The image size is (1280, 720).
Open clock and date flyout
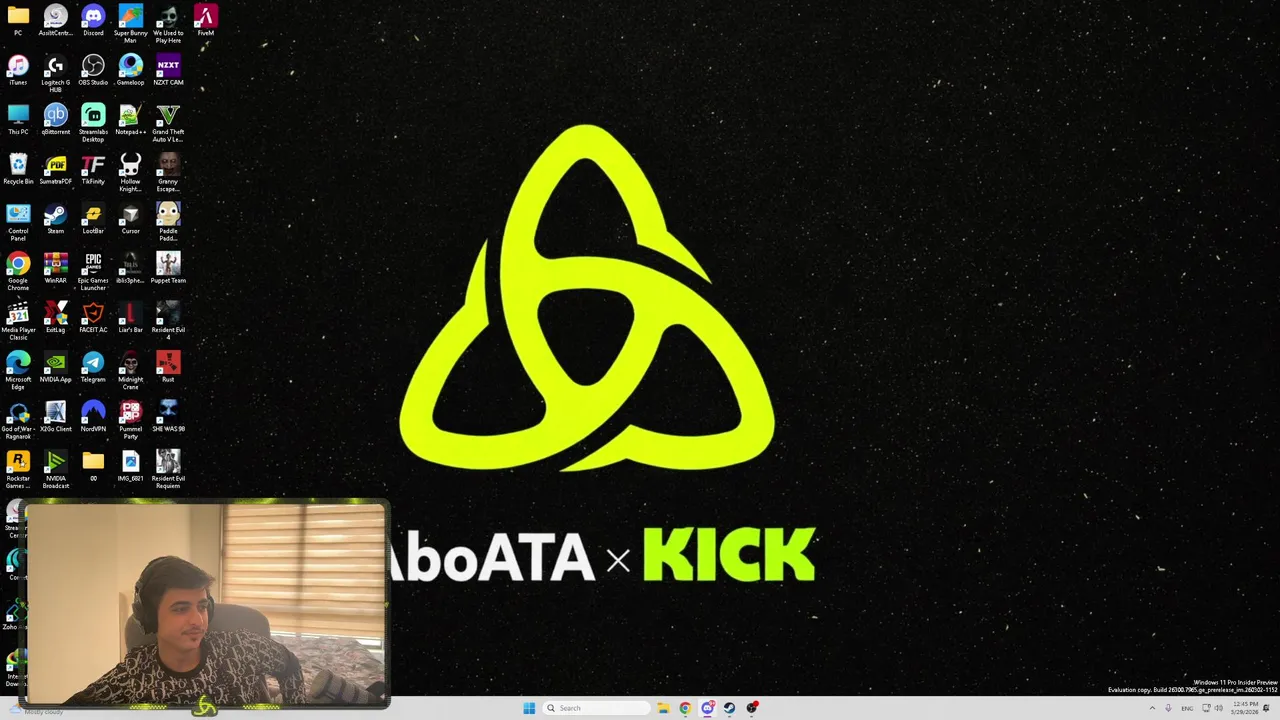click(1245, 708)
